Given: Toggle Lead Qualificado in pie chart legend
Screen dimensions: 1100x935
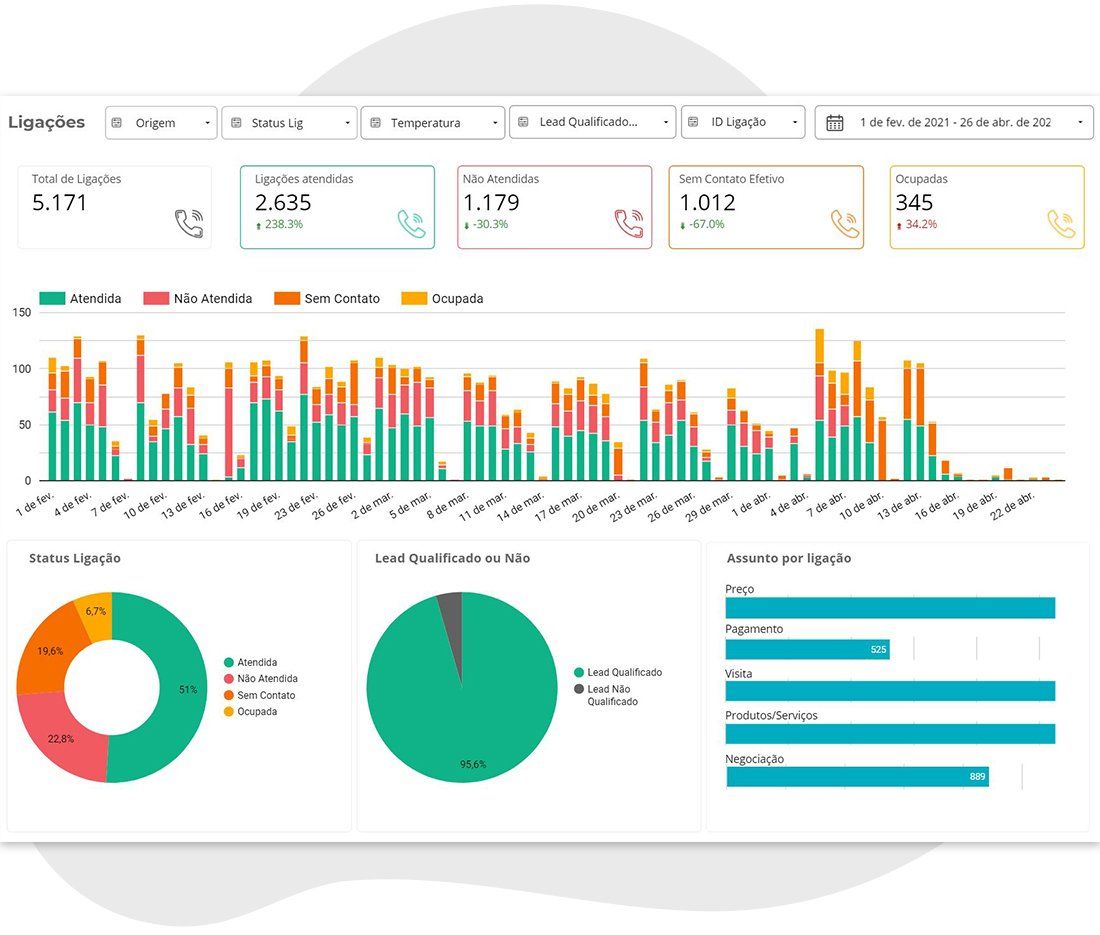Looking at the screenshot, I should click(x=618, y=672).
